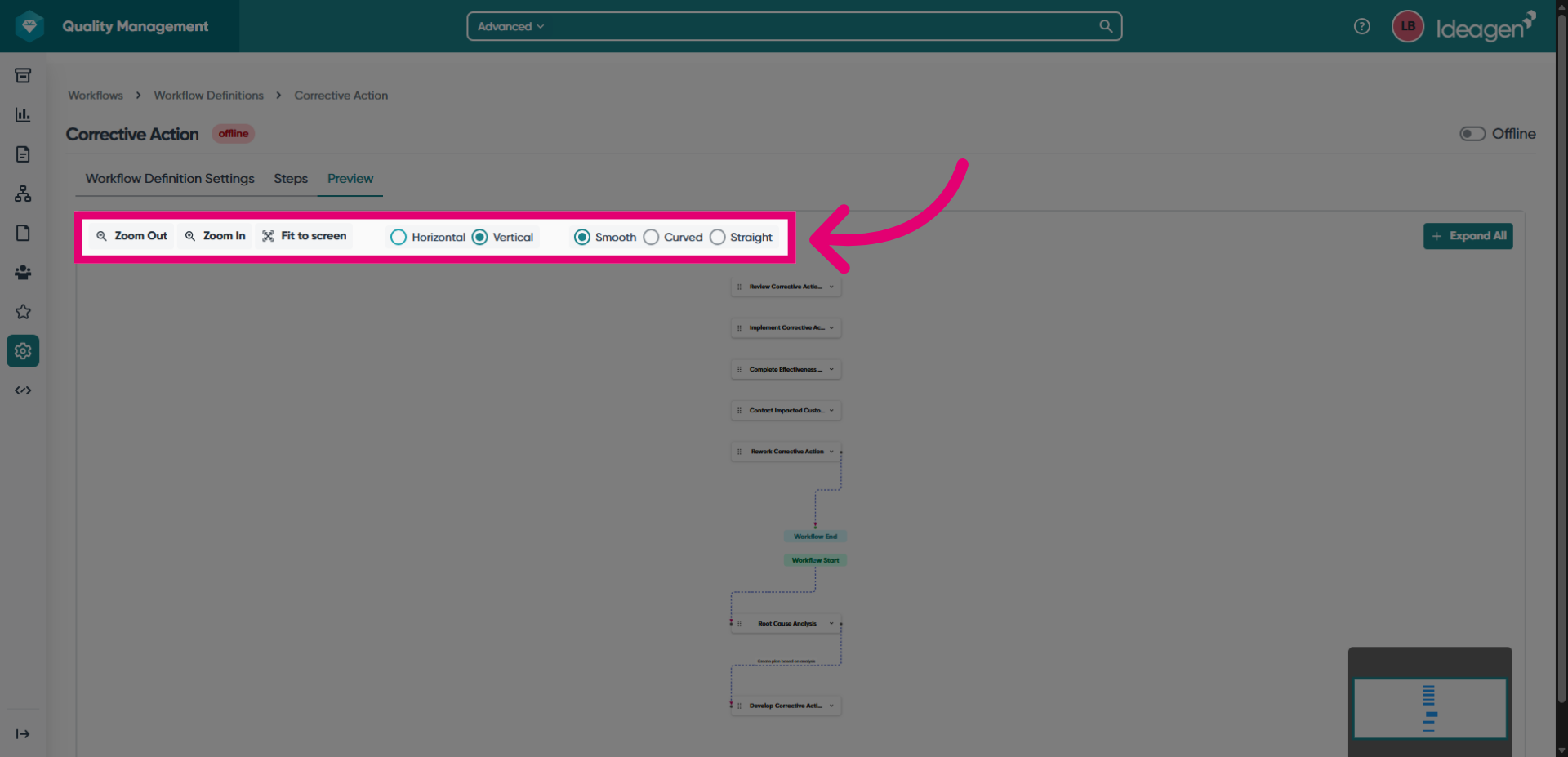The width and height of the screenshot is (1568, 757).
Task: Click the Workflow End node
Action: [815, 537]
